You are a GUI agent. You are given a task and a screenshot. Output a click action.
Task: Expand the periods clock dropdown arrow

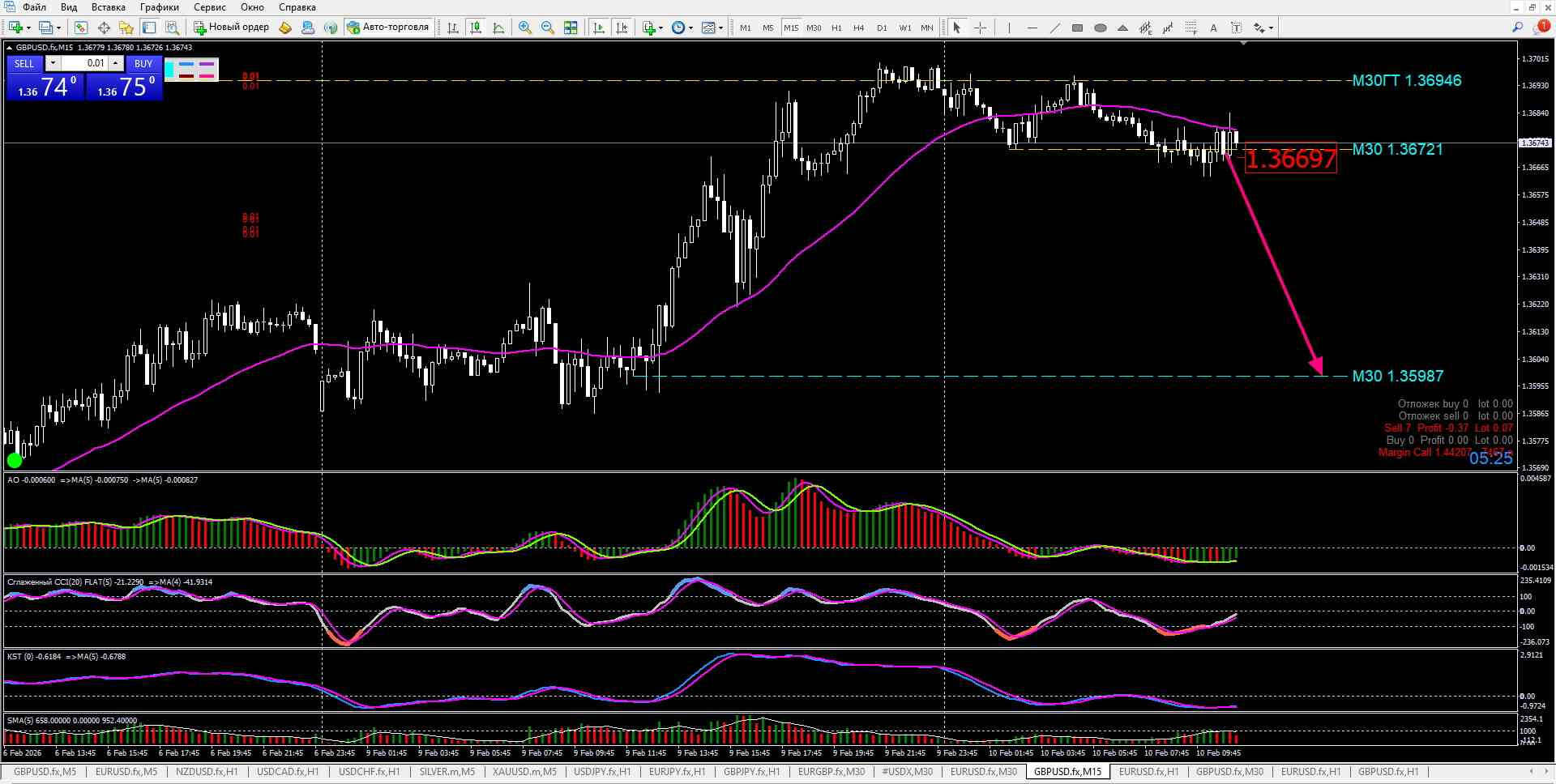pos(690,28)
